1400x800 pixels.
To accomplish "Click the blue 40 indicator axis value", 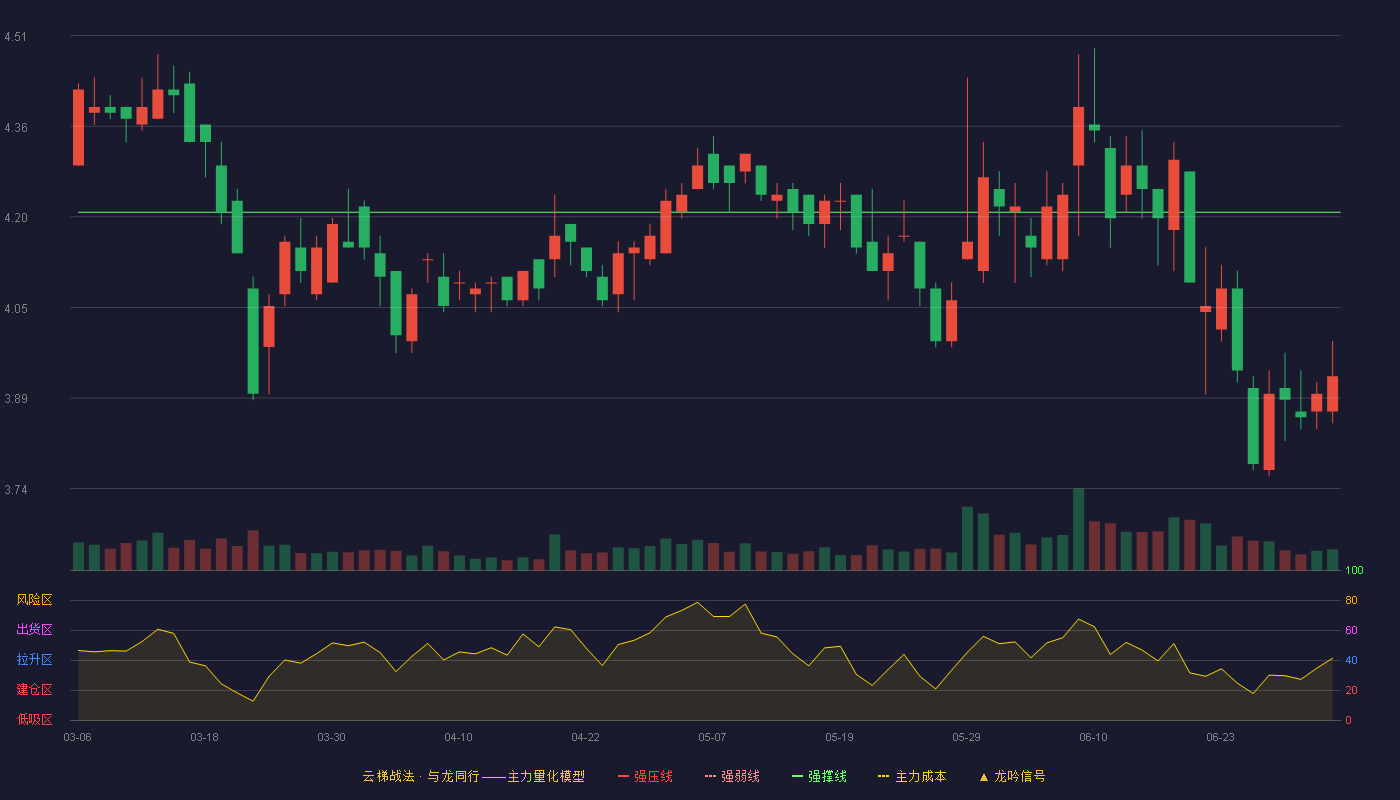I will (1351, 660).
